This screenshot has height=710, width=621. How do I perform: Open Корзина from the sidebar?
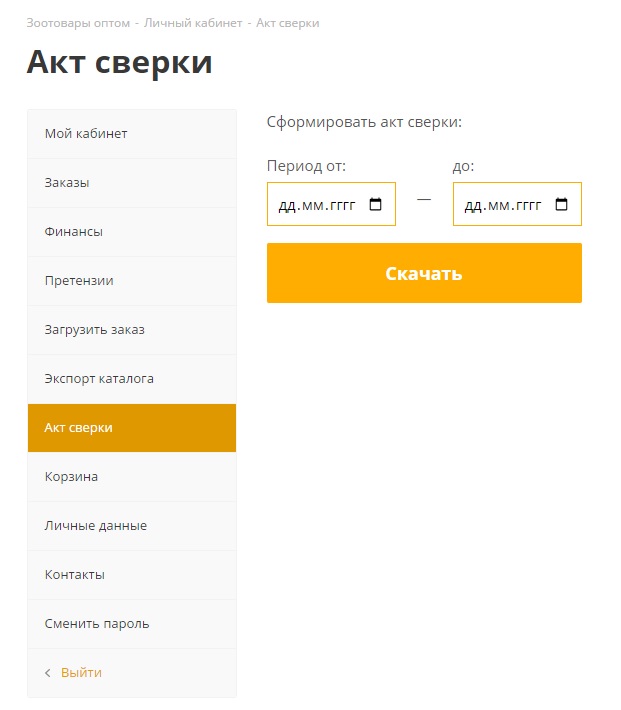132,477
